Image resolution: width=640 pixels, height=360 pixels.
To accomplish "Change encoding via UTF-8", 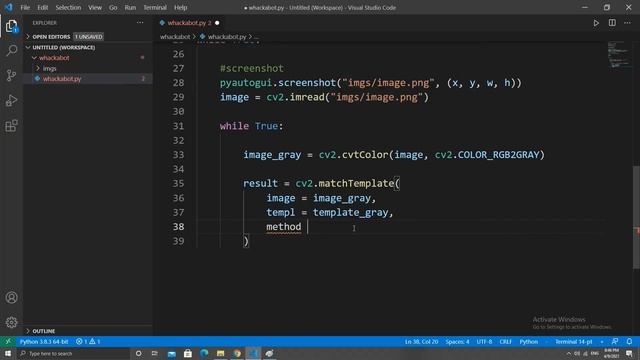I will pos(484,341).
